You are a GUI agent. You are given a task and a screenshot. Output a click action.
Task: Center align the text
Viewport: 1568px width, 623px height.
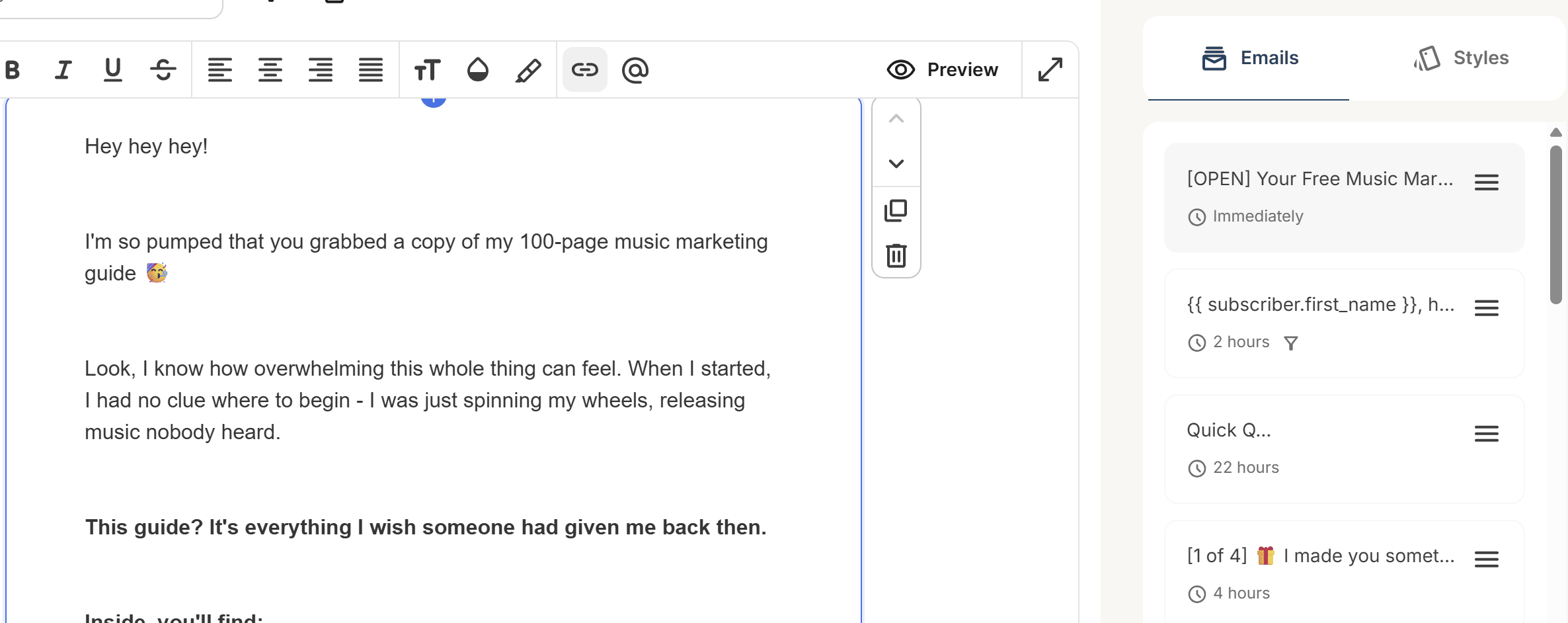coord(270,69)
